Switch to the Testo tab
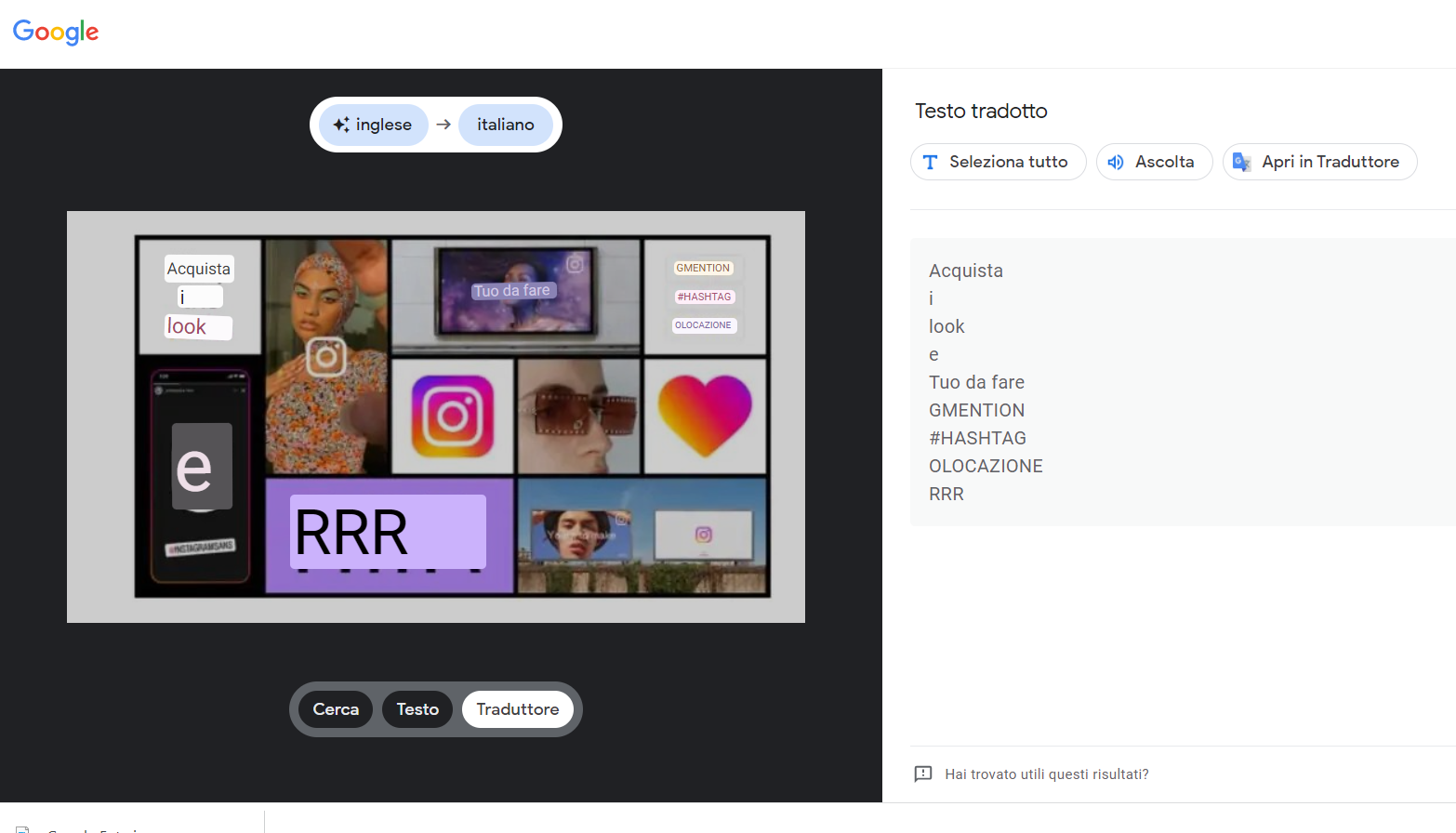Viewport: 1456px width, 833px height. point(417,708)
